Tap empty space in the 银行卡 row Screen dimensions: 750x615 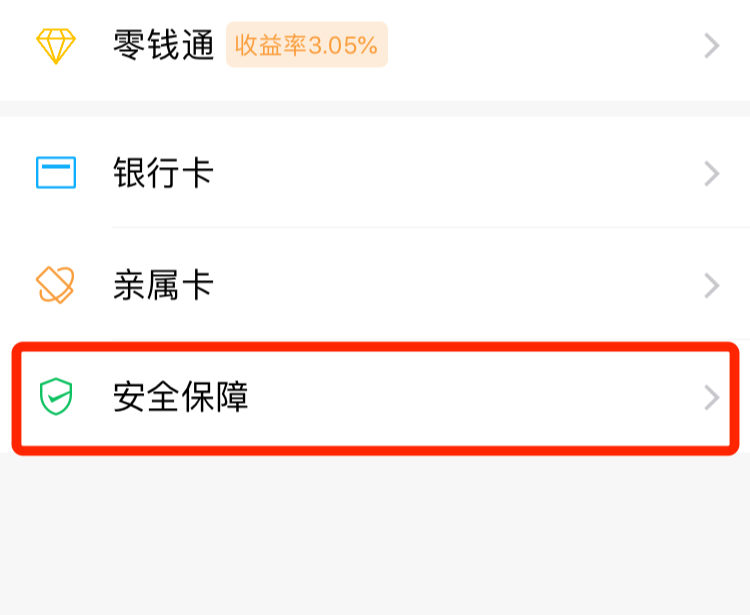point(450,174)
